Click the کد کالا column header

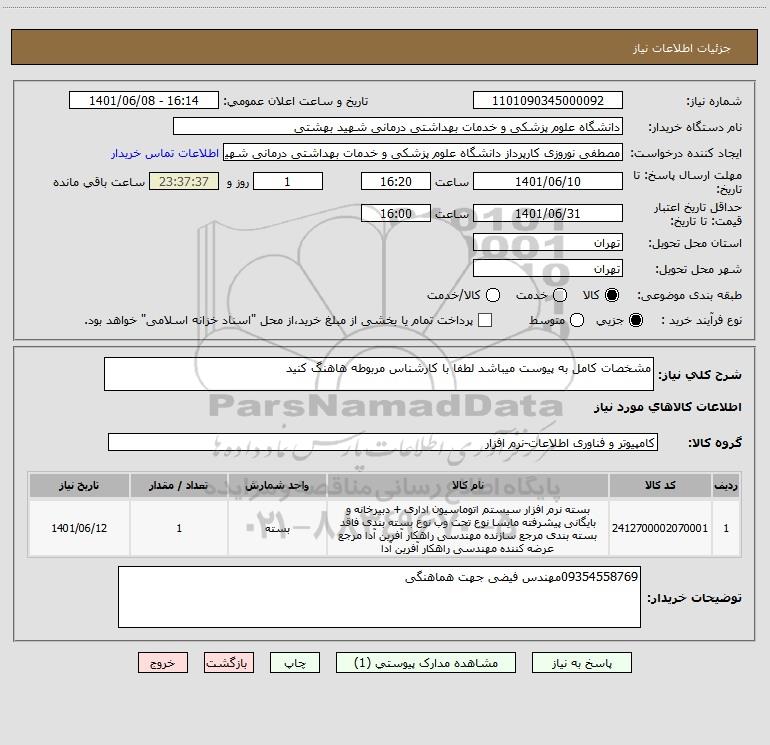pos(660,485)
